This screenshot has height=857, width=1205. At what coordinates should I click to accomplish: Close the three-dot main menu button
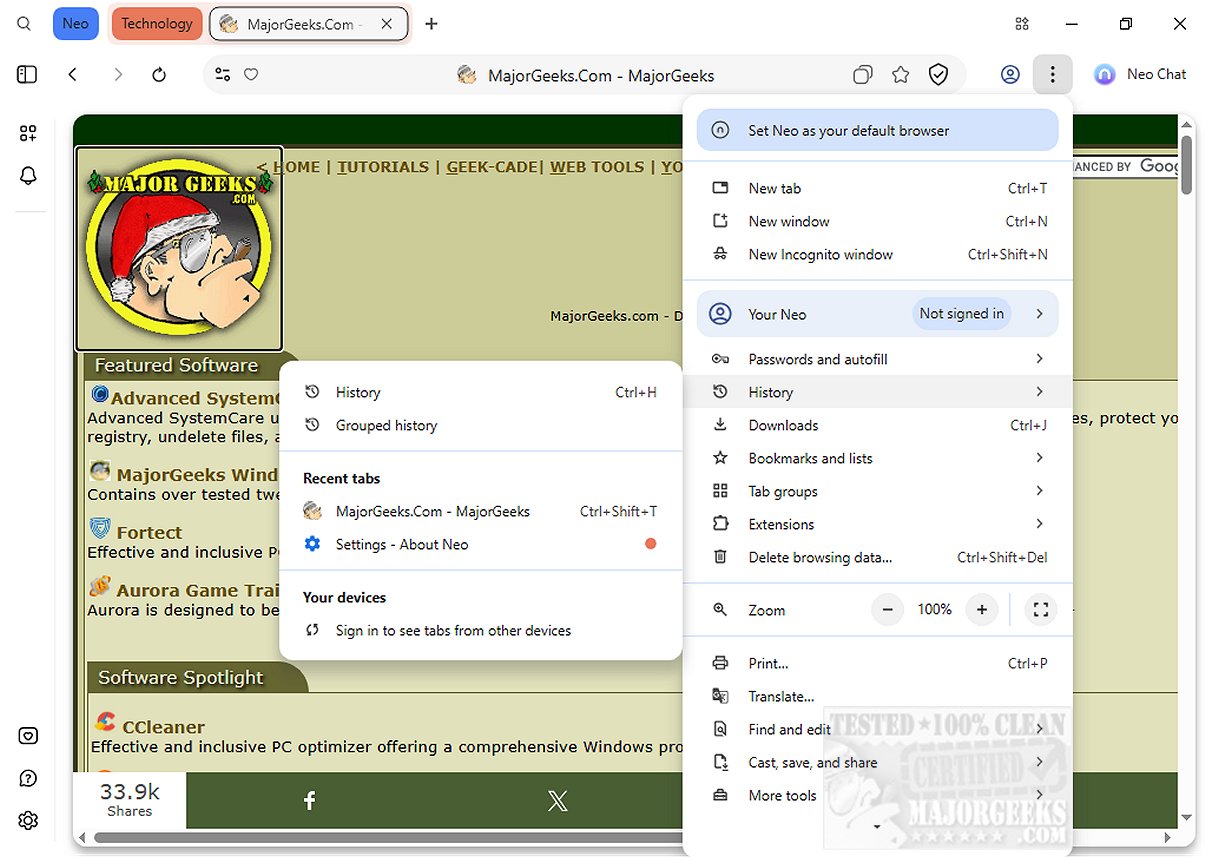click(x=1052, y=74)
